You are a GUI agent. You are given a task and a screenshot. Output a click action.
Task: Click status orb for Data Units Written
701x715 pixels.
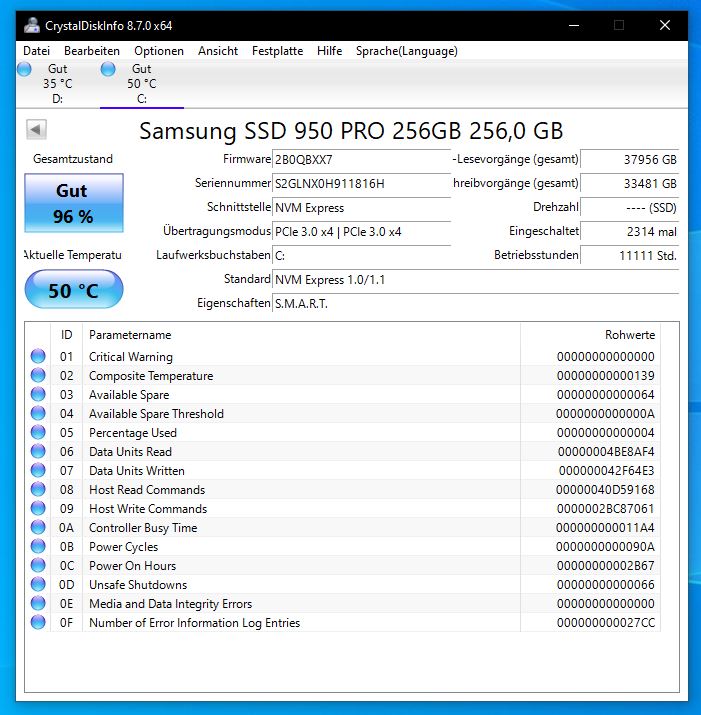coord(38,470)
